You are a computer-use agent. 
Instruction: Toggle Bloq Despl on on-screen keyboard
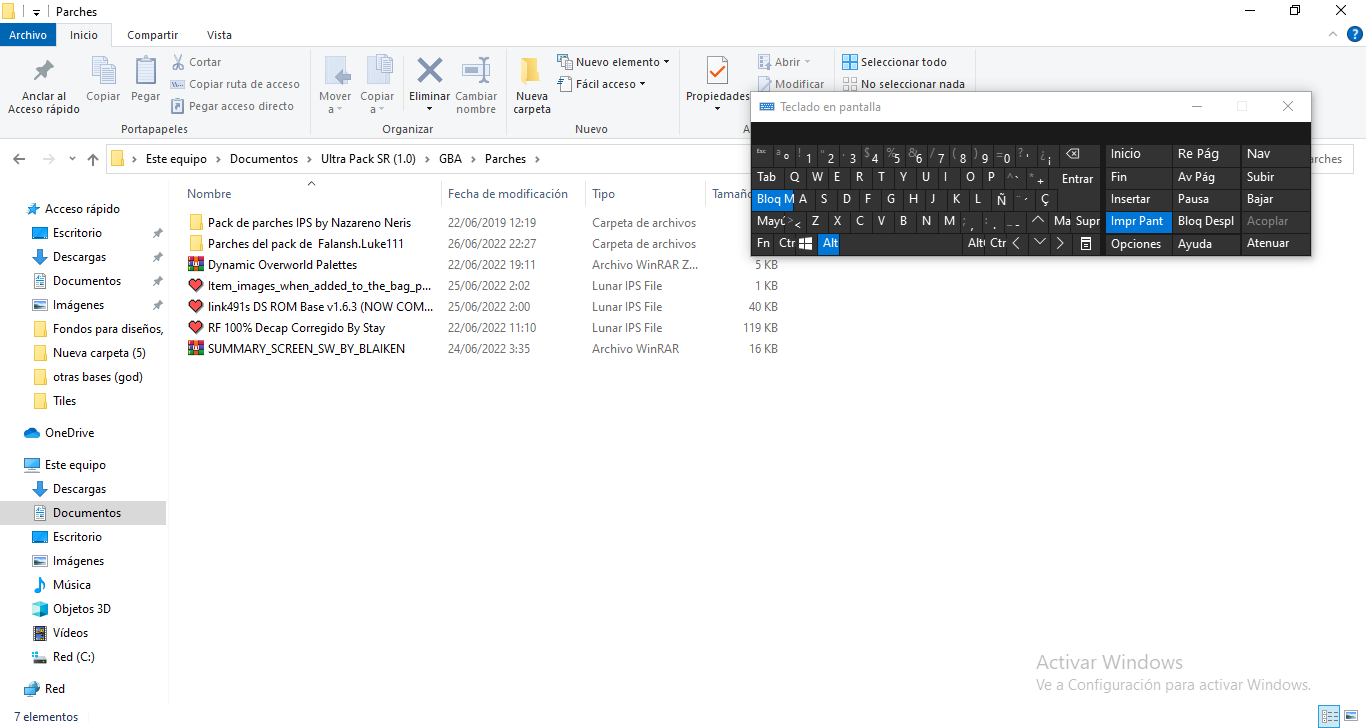tap(1205, 221)
